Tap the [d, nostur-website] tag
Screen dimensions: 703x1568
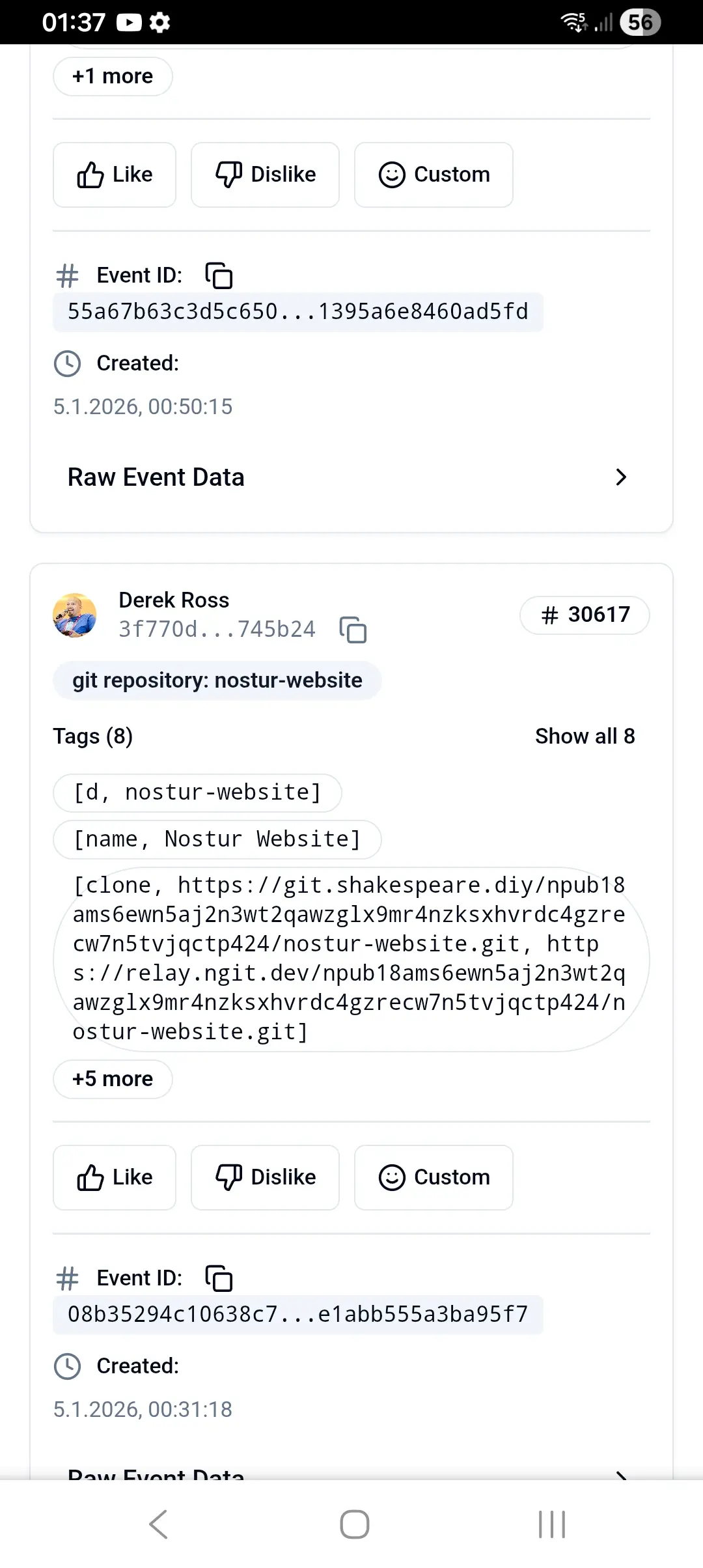(197, 792)
